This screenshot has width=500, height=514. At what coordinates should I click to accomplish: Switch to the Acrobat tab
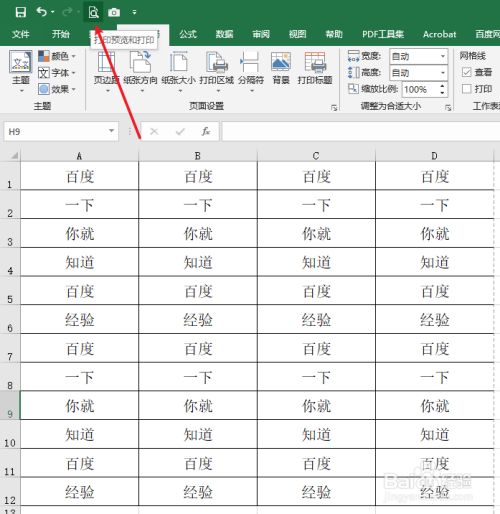point(439,34)
